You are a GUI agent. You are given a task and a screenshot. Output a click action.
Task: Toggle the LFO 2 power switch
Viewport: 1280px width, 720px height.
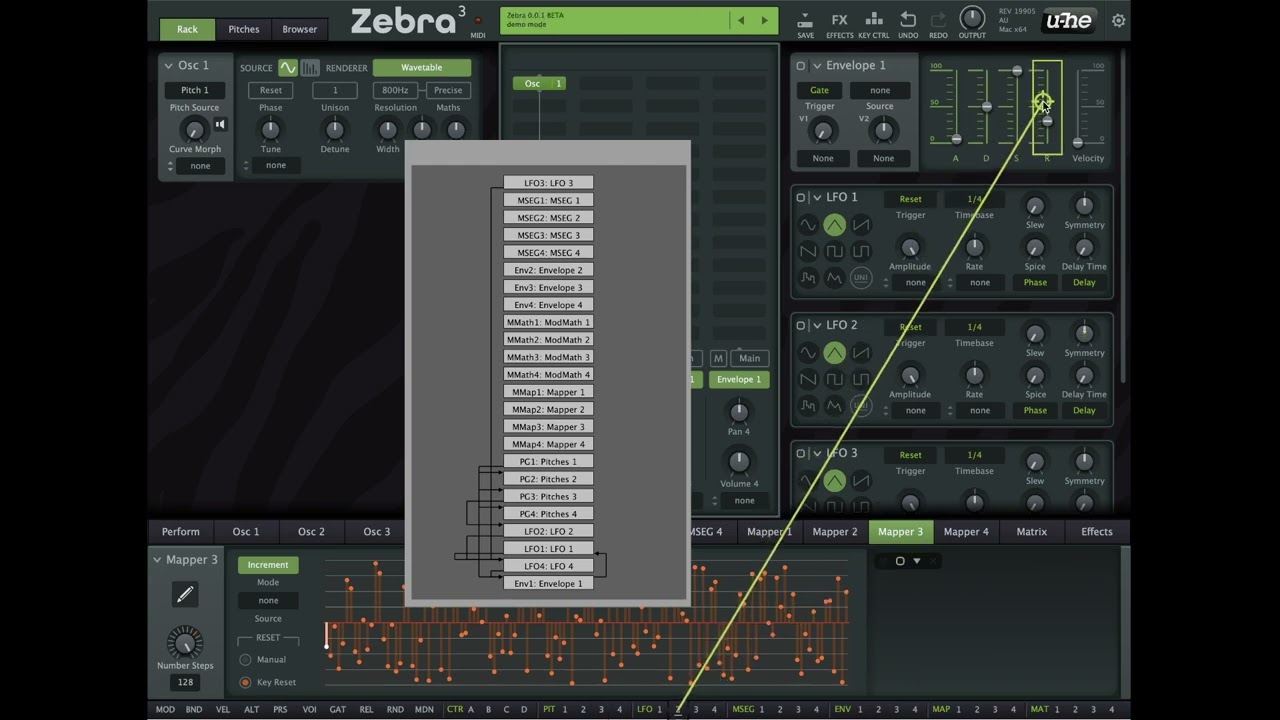click(x=801, y=326)
